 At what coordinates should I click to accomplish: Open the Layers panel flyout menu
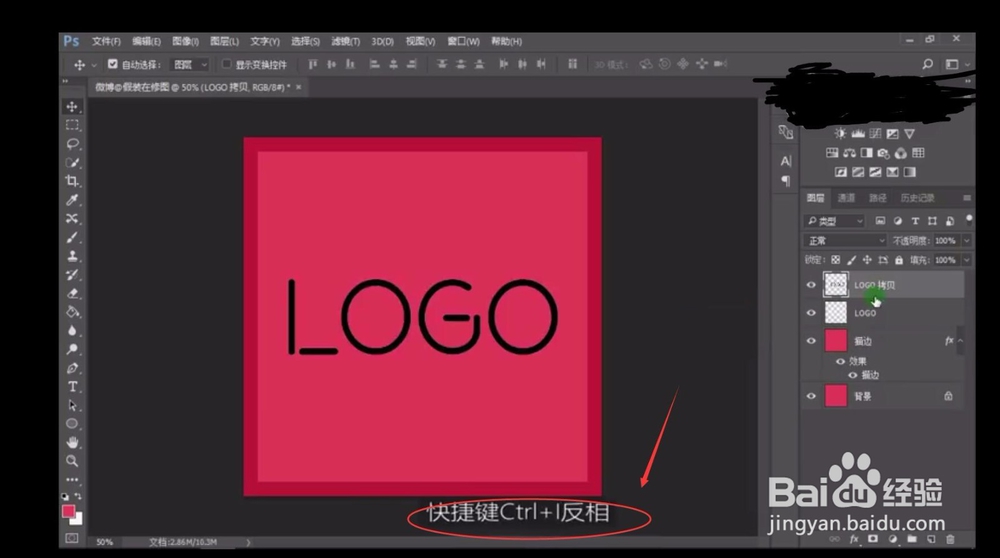(x=967, y=198)
